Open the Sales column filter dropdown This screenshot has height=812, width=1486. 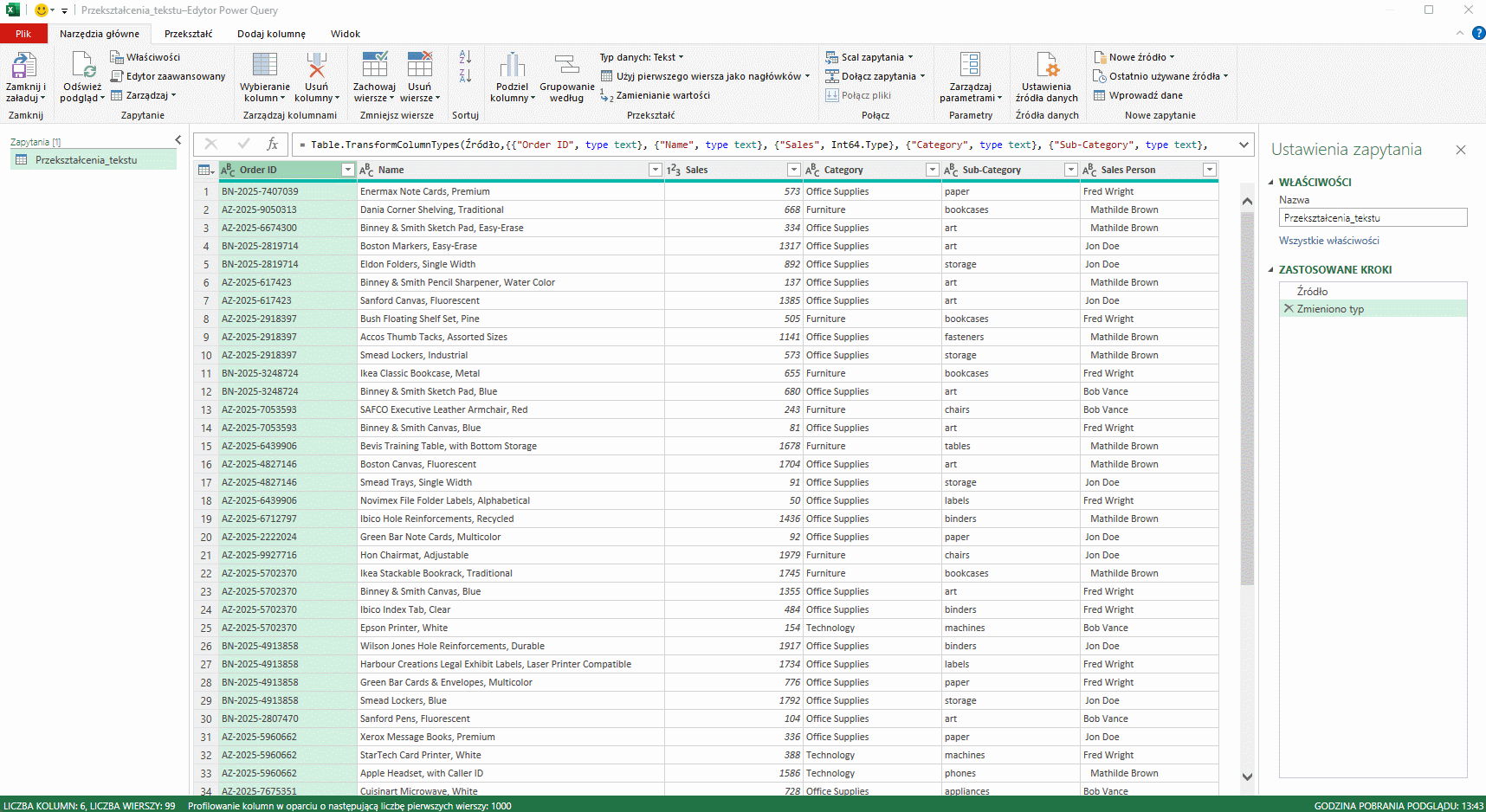tap(793, 170)
